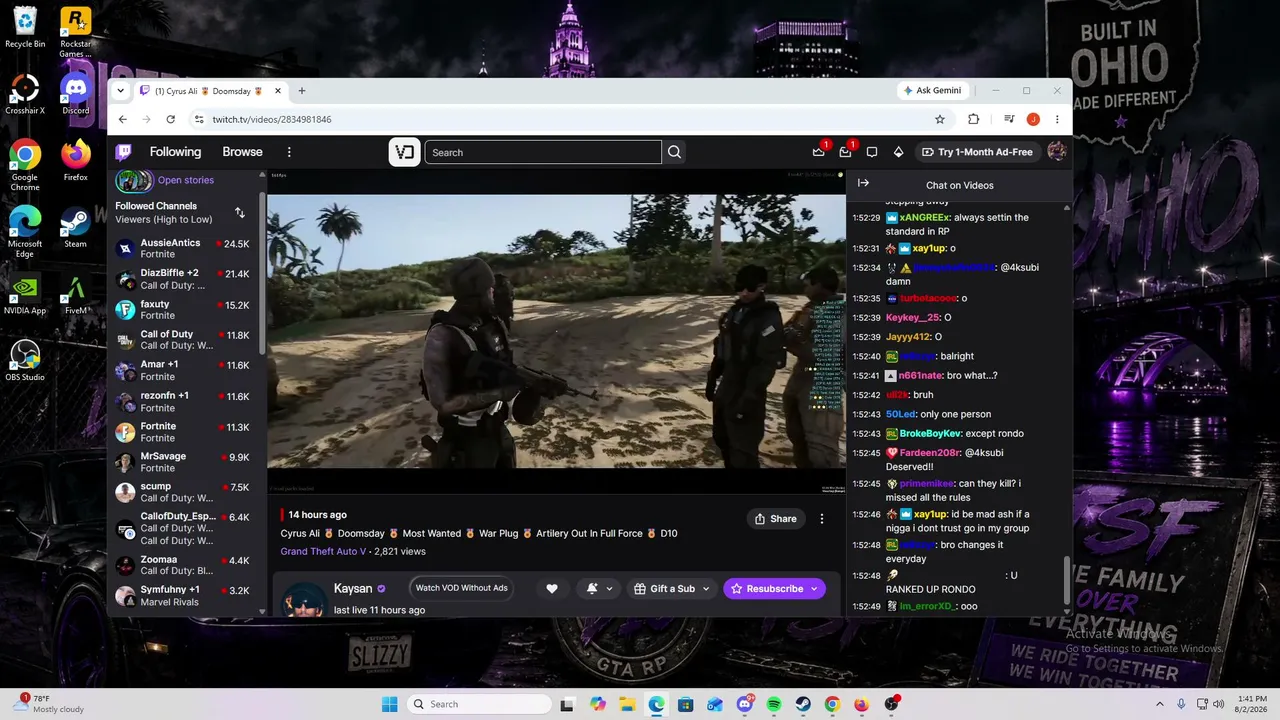1280x720 pixels.
Task: Open Twitch Prime loot crown icon
Action: point(819,152)
